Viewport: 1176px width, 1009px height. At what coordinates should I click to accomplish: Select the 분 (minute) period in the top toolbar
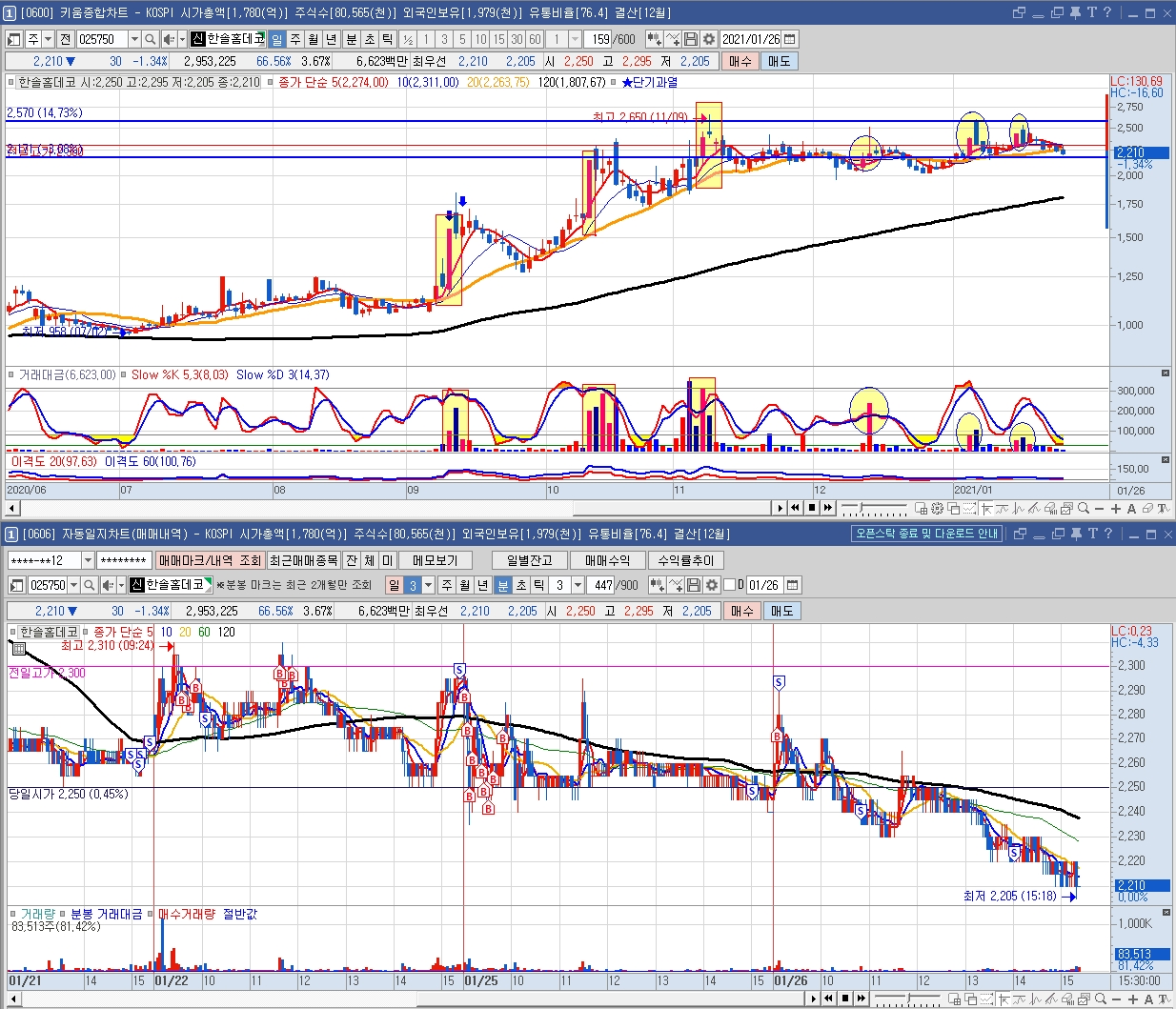pyautogui.click(x=352, y=39)
